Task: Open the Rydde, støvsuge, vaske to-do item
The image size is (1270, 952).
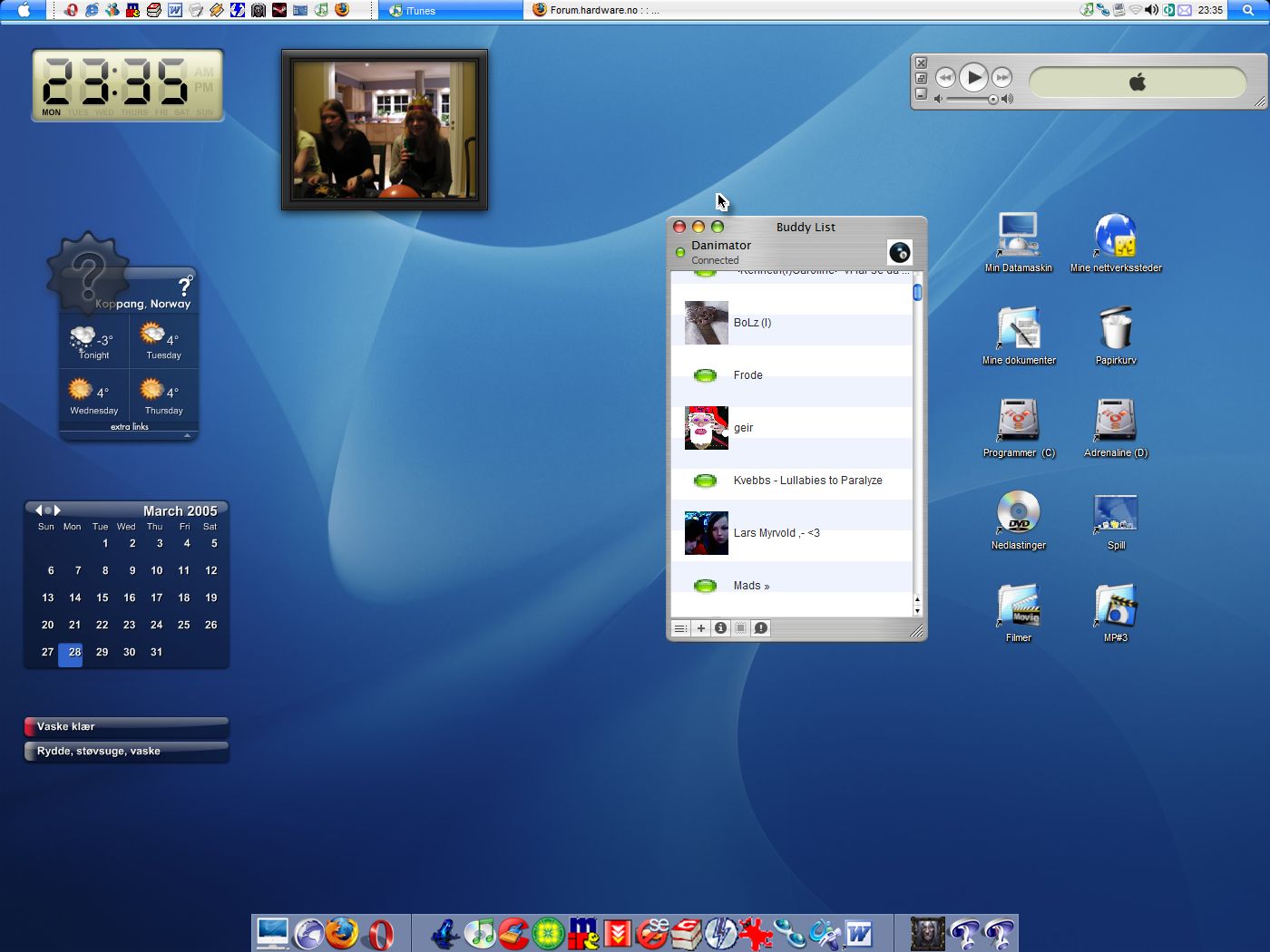Action: pyautogui.click(x=126, y=752)
